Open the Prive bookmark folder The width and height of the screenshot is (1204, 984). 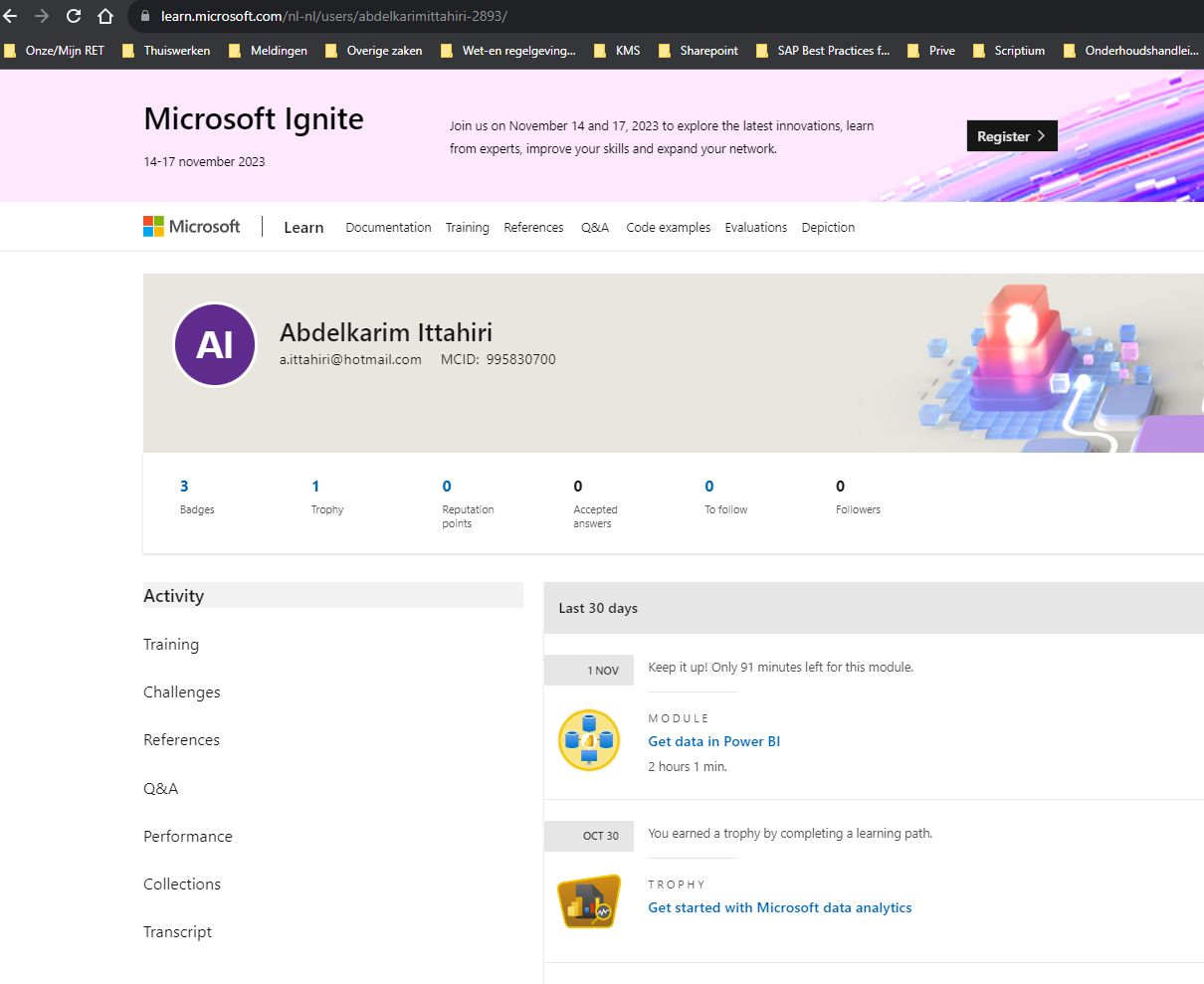pos(931,51)
